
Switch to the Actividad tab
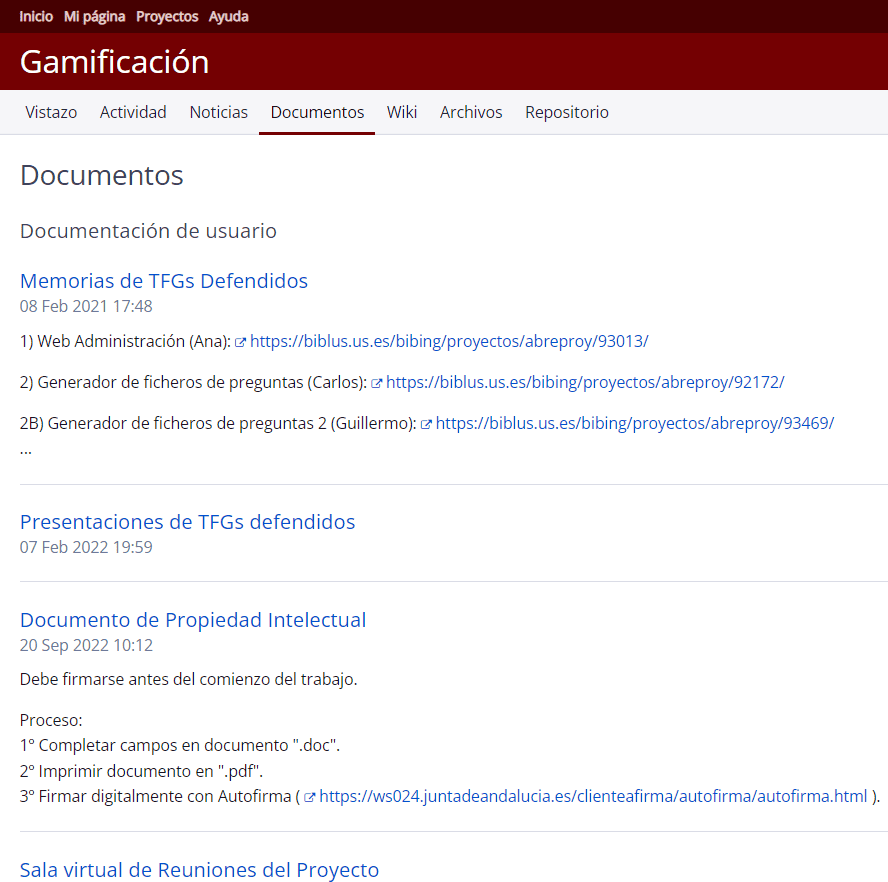(133, 112)
